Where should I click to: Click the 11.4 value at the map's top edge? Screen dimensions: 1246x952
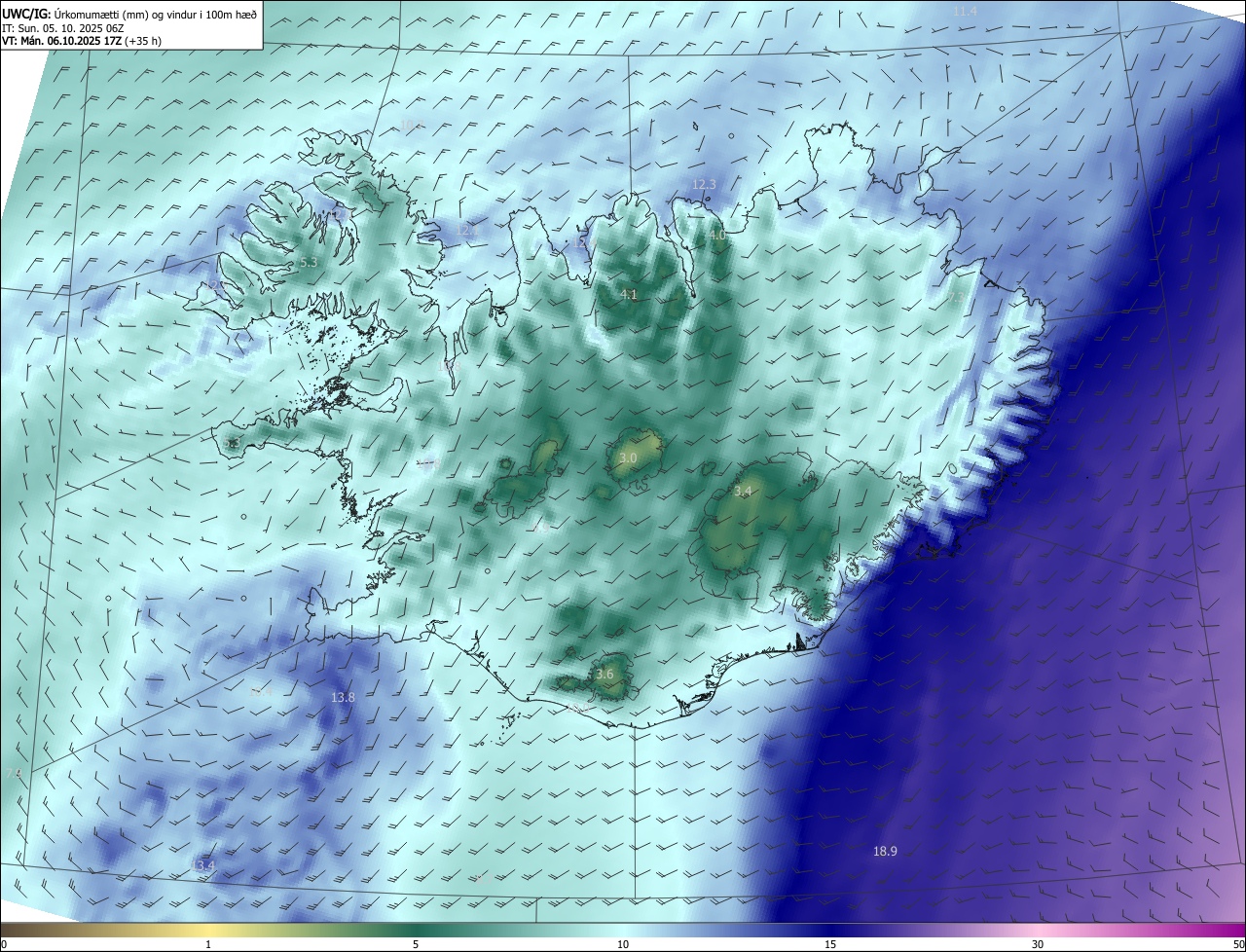coord(964,11)
